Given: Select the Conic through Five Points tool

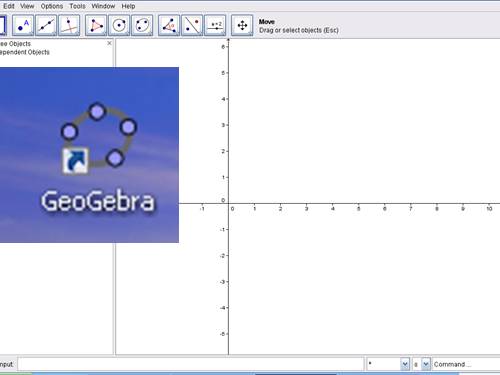Looking at the screenshot, I should click(x=142, y=25).
